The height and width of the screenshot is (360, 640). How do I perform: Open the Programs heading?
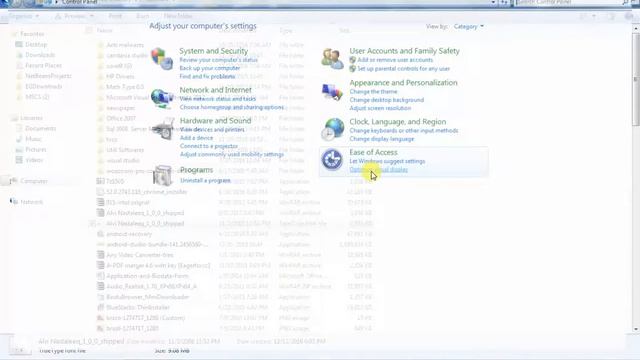pyautogui.click(x=196, y=170)
